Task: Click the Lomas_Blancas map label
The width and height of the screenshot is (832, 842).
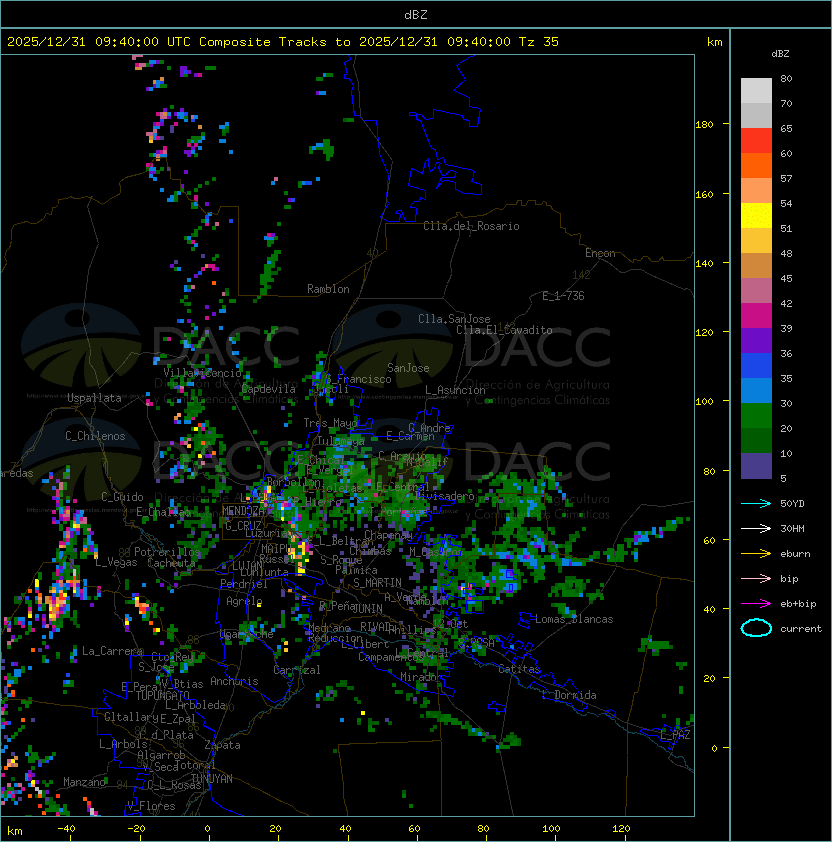Action: coord(574,619)
